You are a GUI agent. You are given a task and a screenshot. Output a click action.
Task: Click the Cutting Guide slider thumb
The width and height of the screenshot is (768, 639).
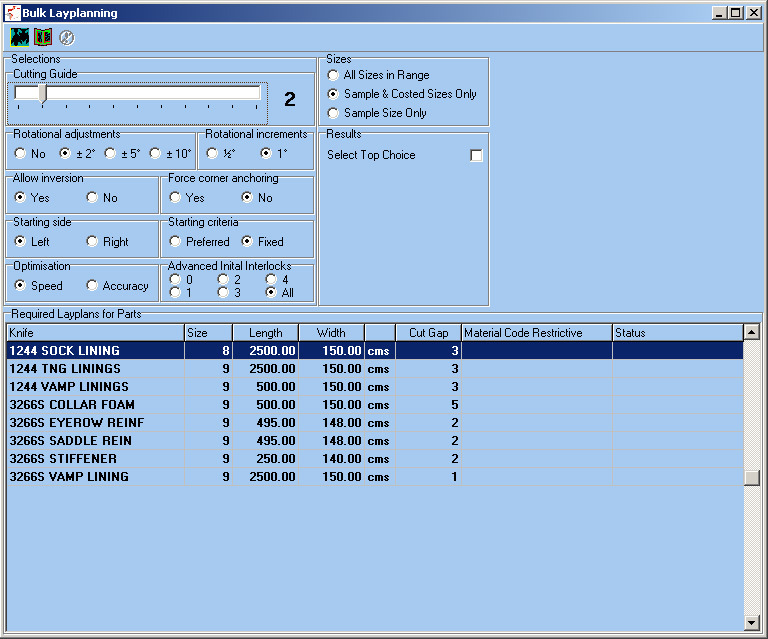coord(43,94)
